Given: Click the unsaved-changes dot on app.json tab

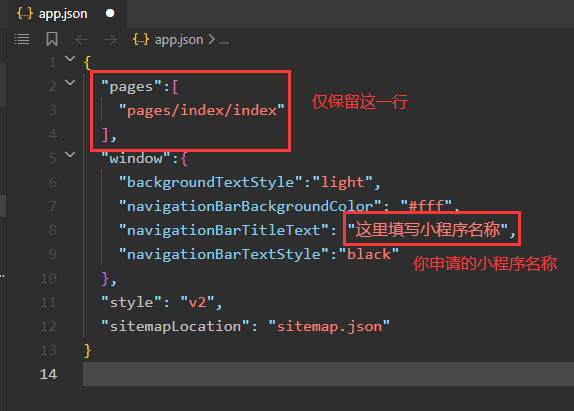Looking at the screenshot, I should (110, 14).
